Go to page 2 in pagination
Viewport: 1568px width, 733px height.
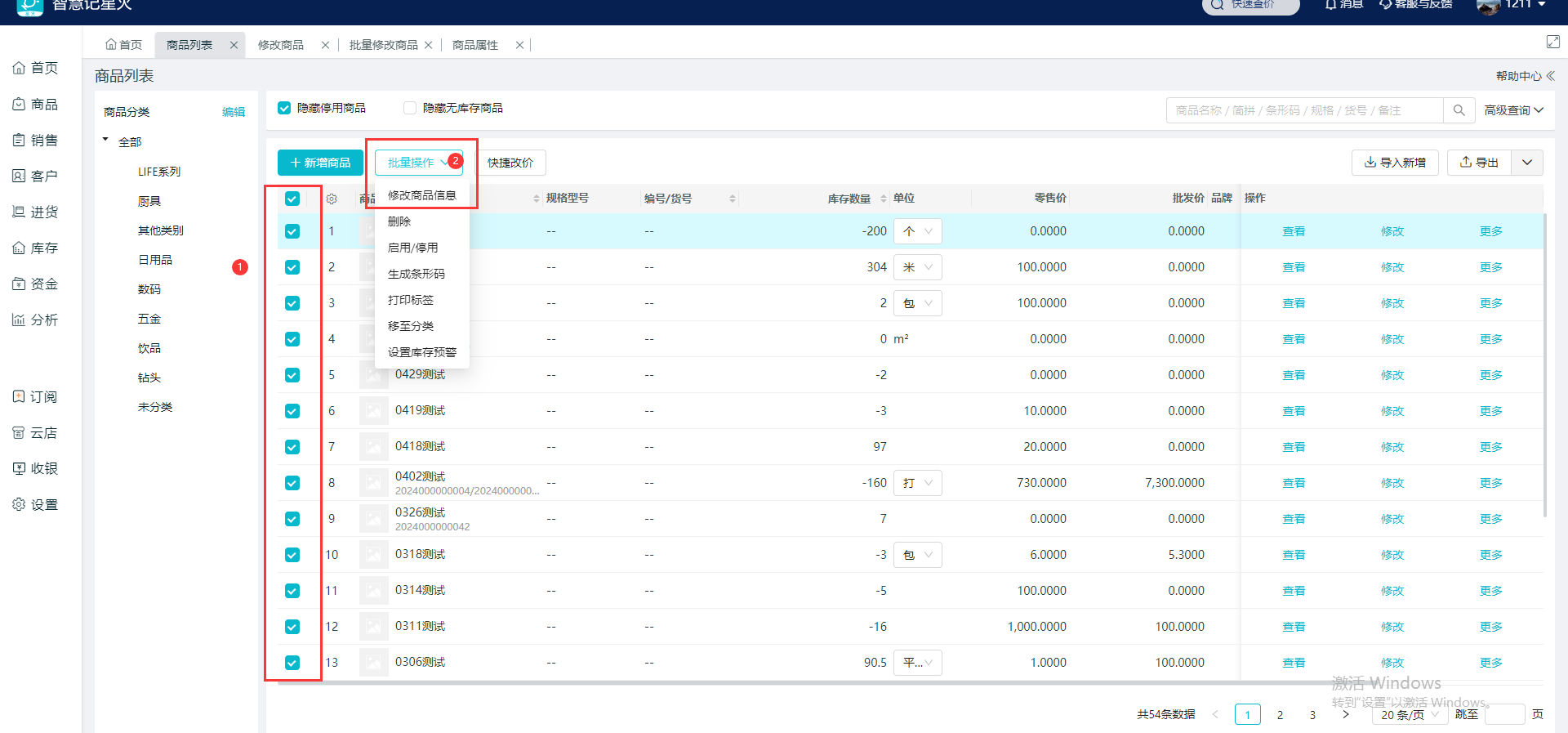pyautogui.click(x=1280, y=715)
